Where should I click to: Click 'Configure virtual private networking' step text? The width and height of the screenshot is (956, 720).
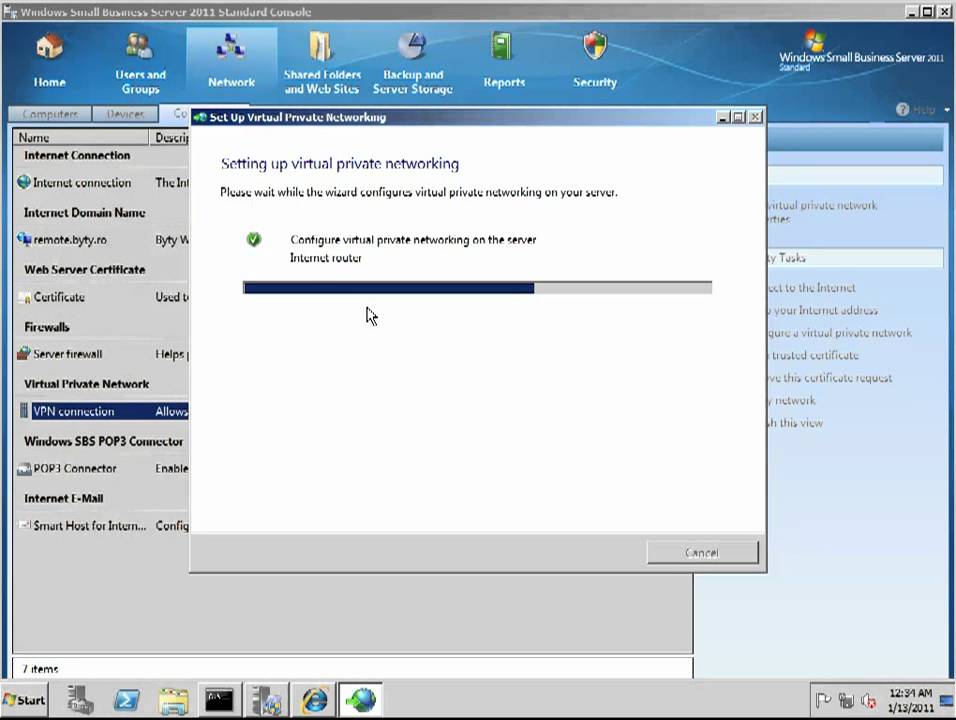coord(413,240)
